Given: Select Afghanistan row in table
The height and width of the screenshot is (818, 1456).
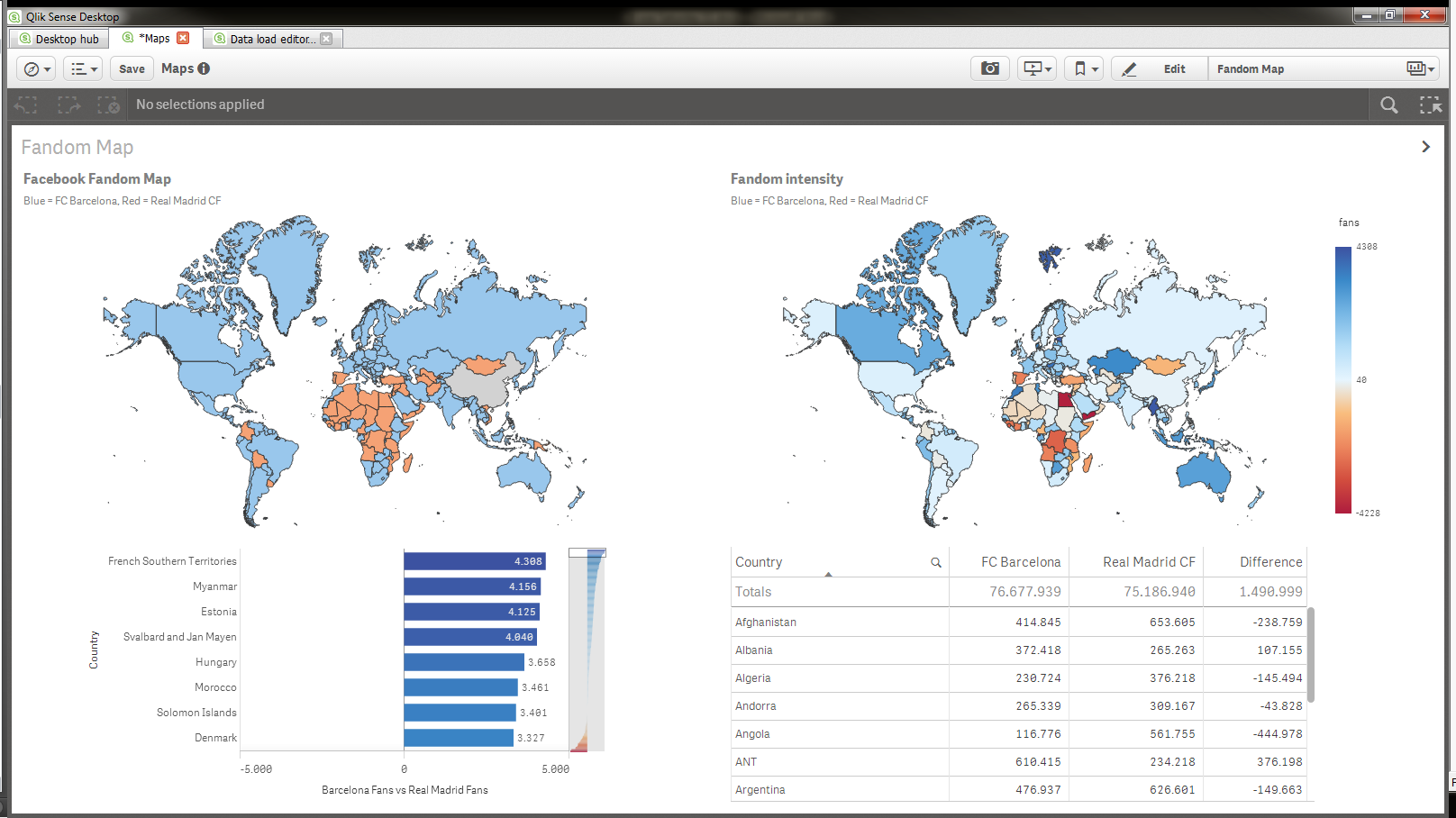Looking at the screenshot, I should (1019, 622).
